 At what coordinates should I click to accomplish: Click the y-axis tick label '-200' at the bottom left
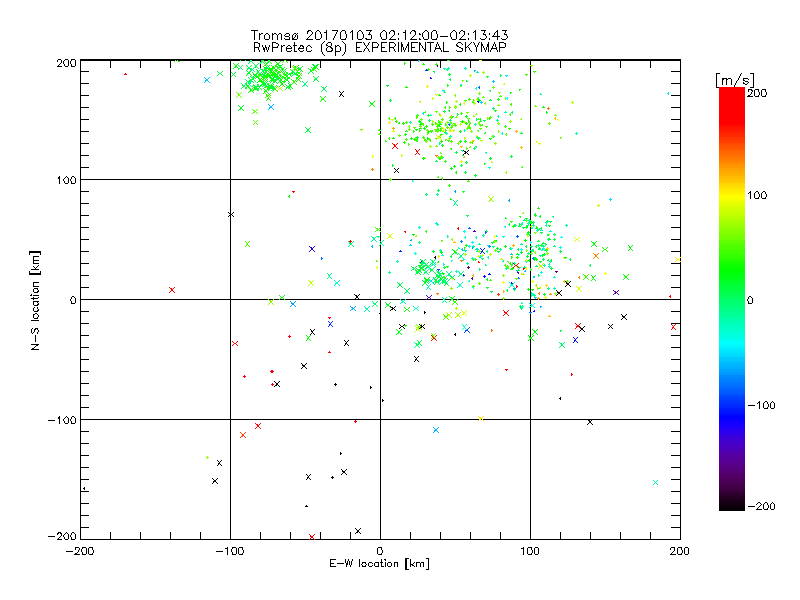pyautogui.click(x=62, y=537)
